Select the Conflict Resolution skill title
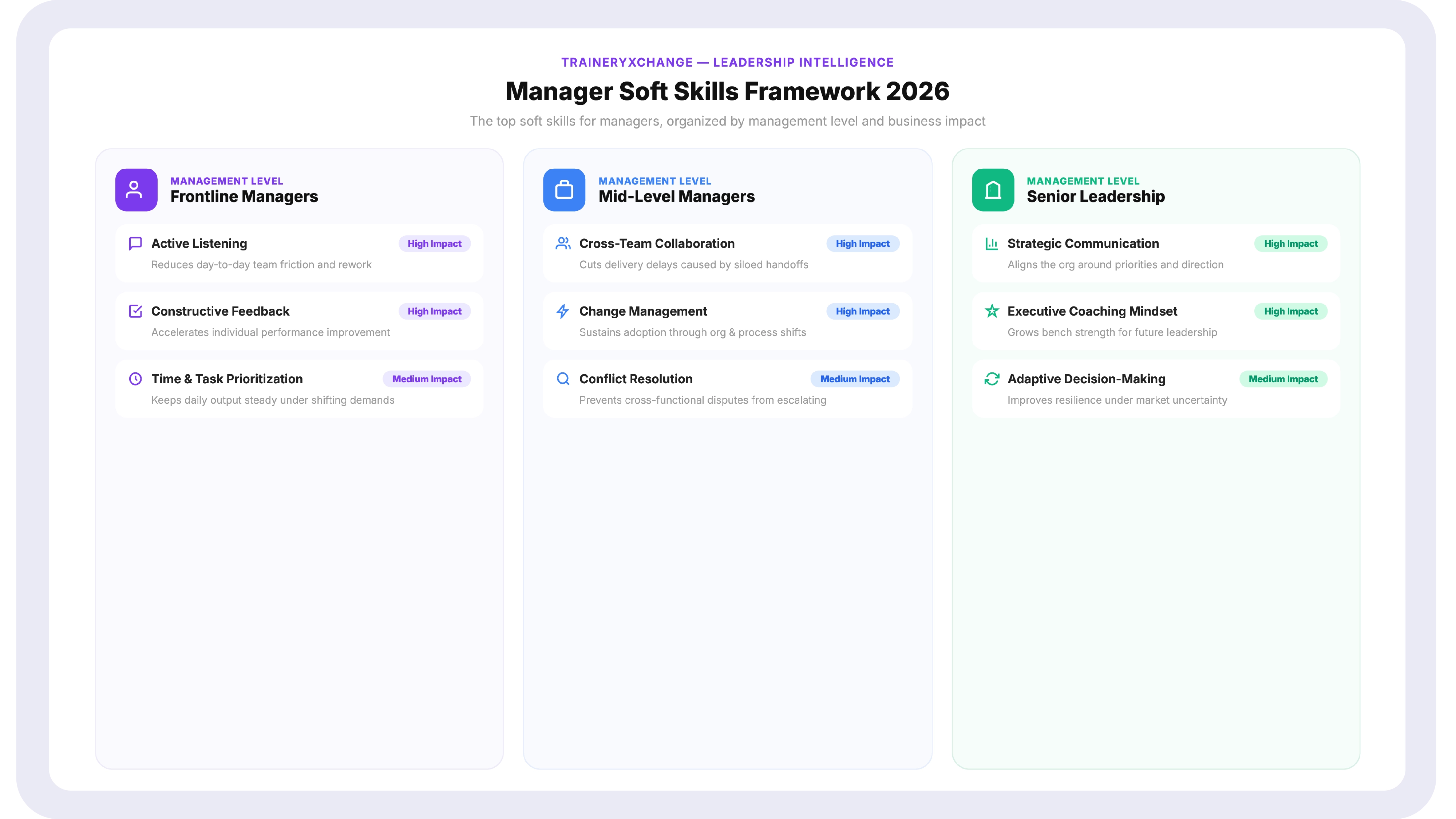This screenshot has height=819, width=1456. [x=636, y=379]
